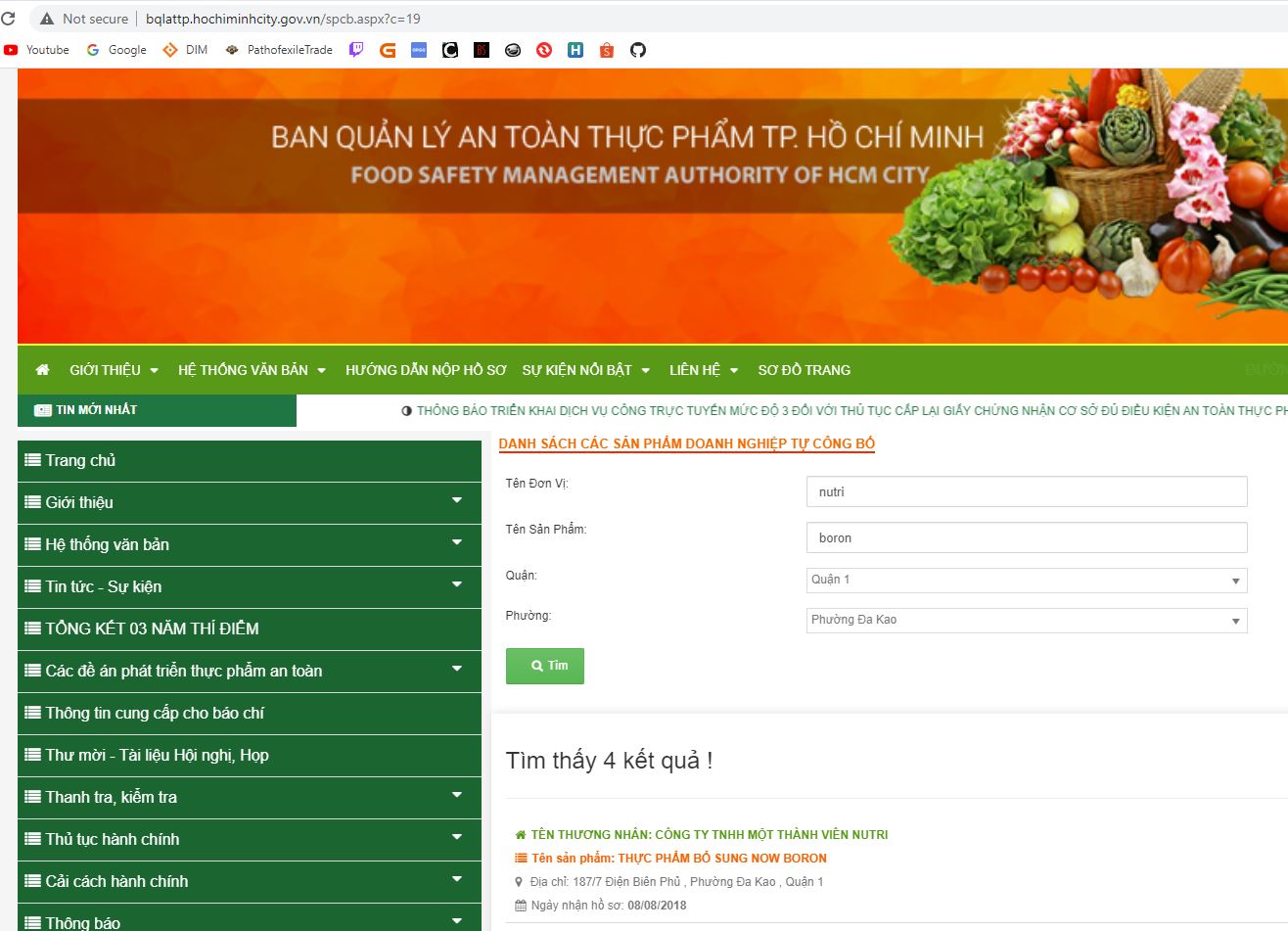Open the SƠ ĐỒ TRANG menu item

coord(805,370)
